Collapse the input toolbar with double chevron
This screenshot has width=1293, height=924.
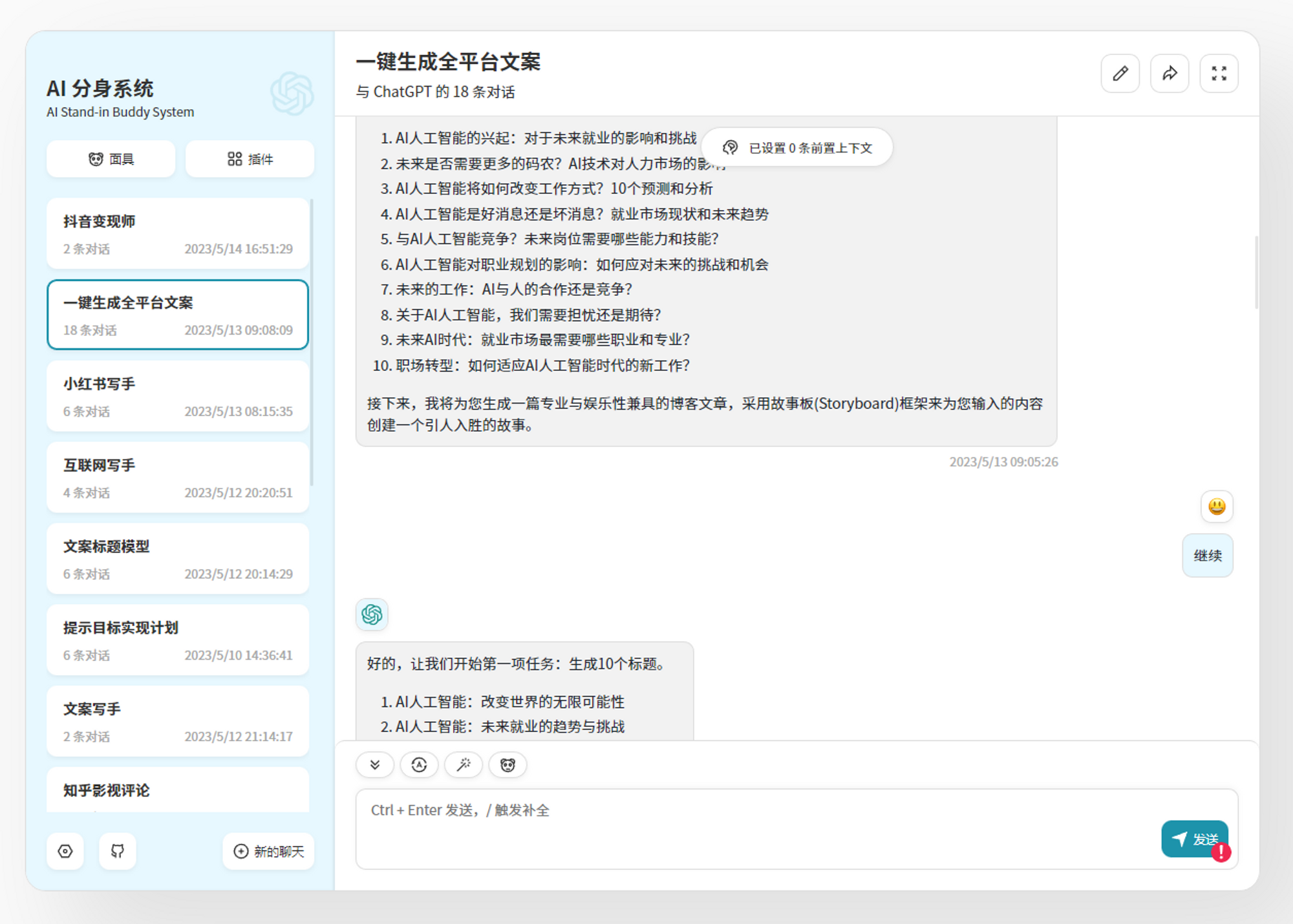point(375,765)
